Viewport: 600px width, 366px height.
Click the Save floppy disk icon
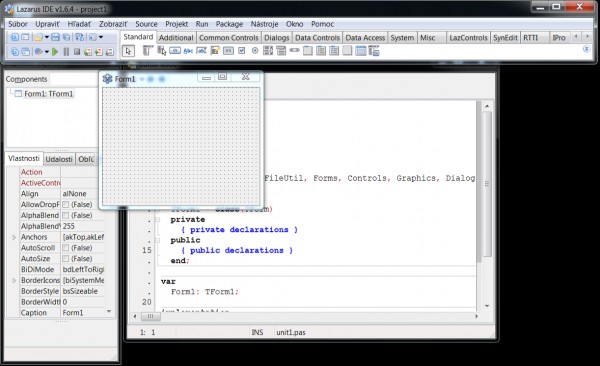[x=55, y=37]
